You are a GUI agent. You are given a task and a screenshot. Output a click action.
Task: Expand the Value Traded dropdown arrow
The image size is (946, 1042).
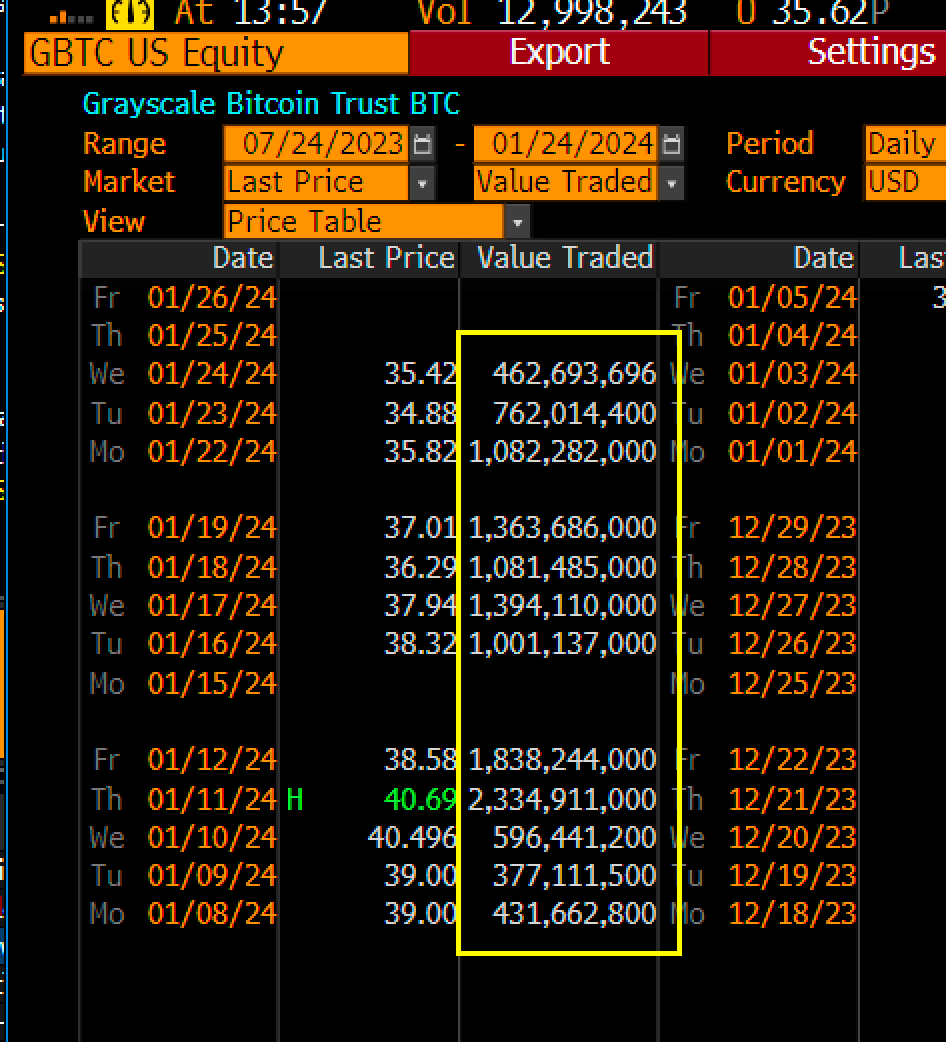[x=672, y=183]
